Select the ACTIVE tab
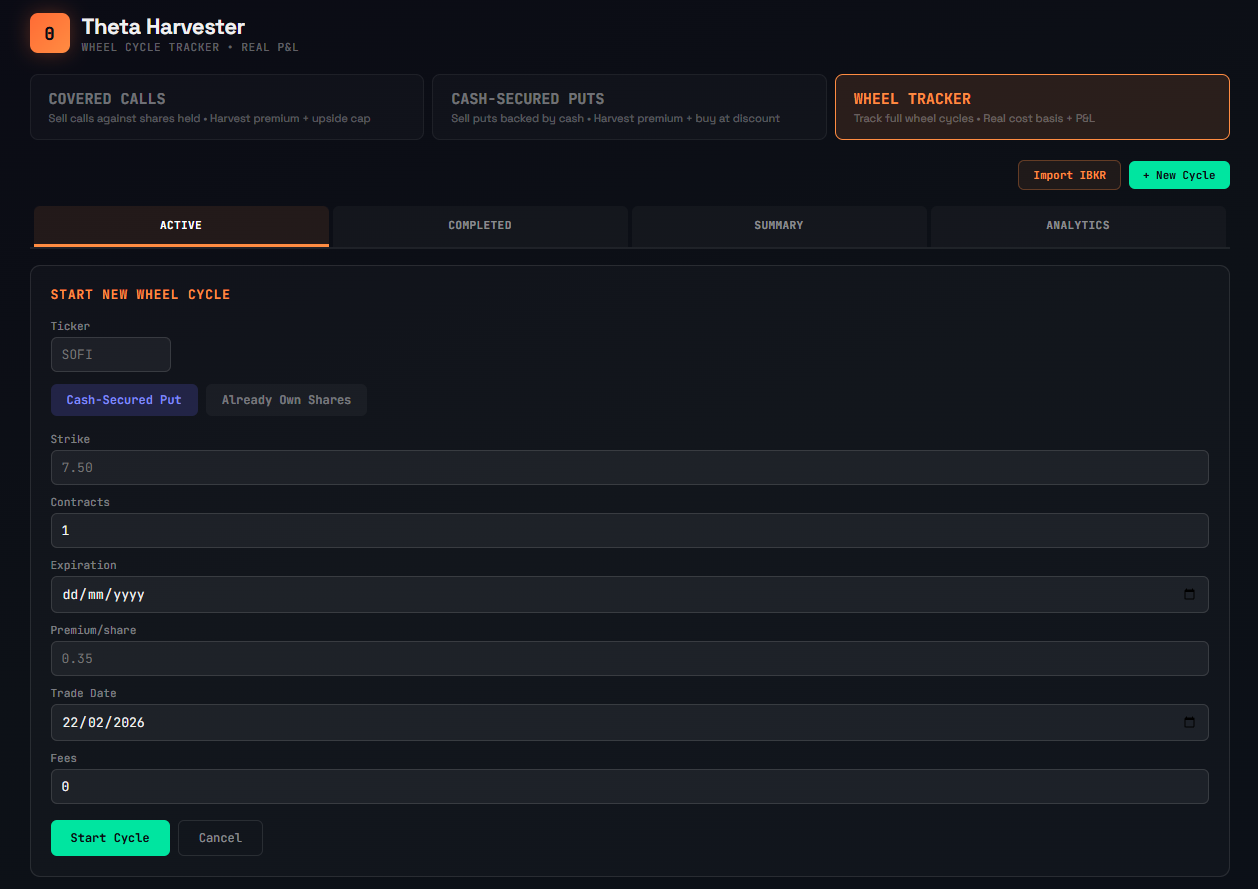 point(181,225)
